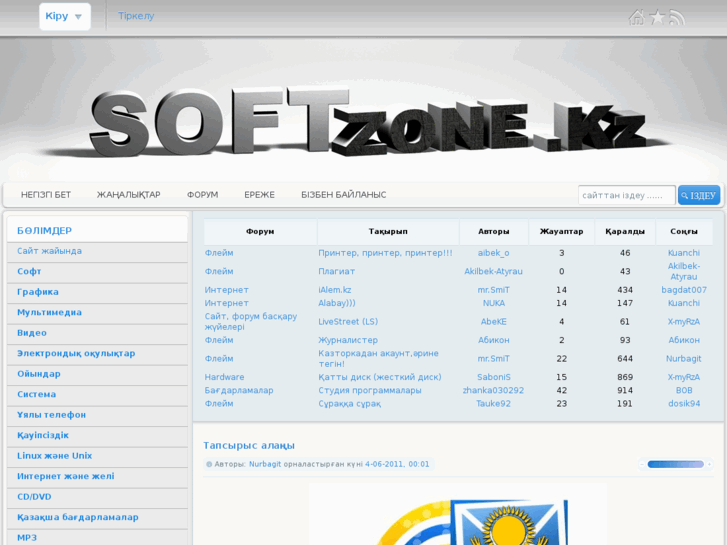727x545 pixels.
Task: Click rating minus button
Action: click(642, 464)
